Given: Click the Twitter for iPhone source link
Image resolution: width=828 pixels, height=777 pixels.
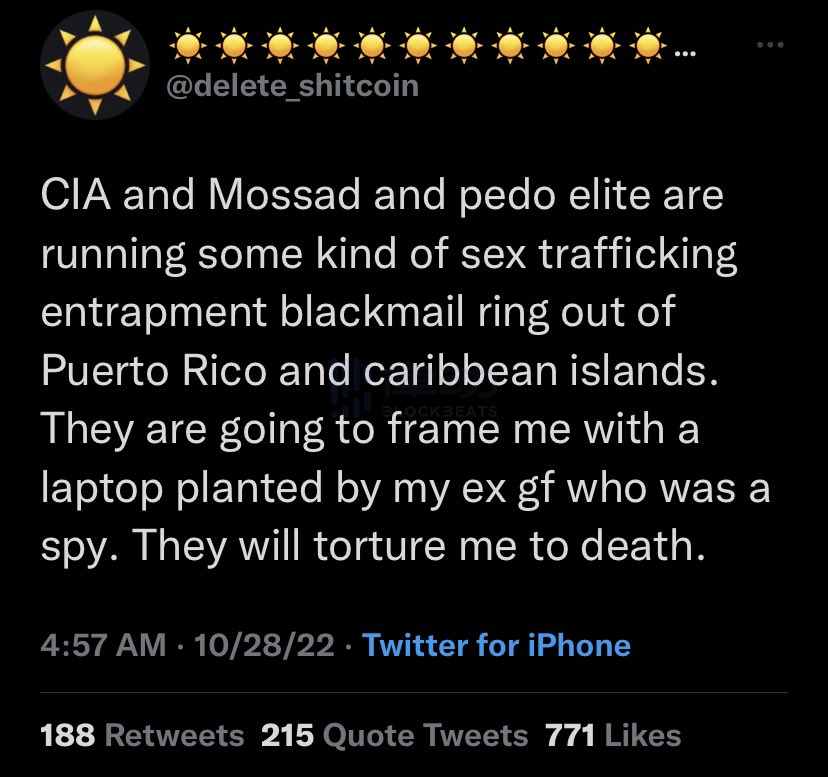Looking at the screenshot, I should [x=496, y=645].
